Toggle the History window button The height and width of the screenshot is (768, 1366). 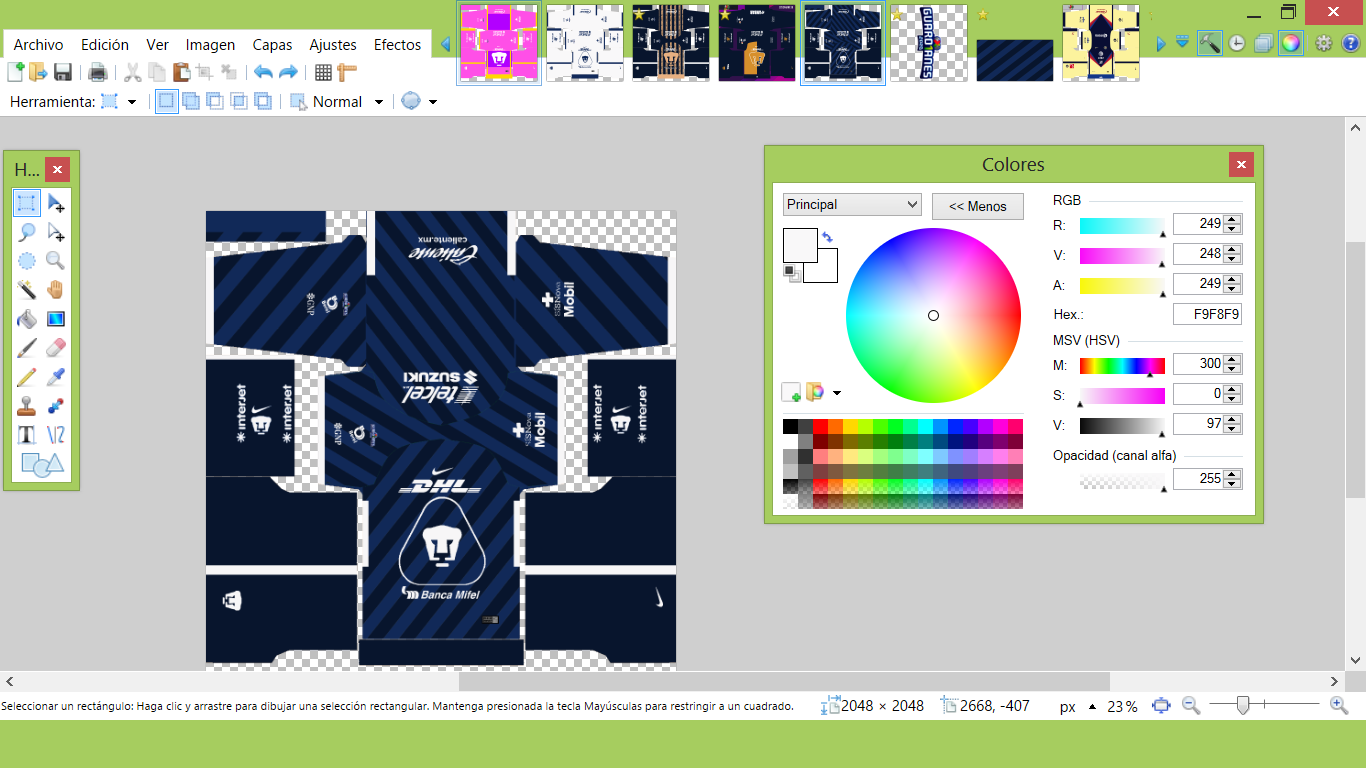point(1237,43)
